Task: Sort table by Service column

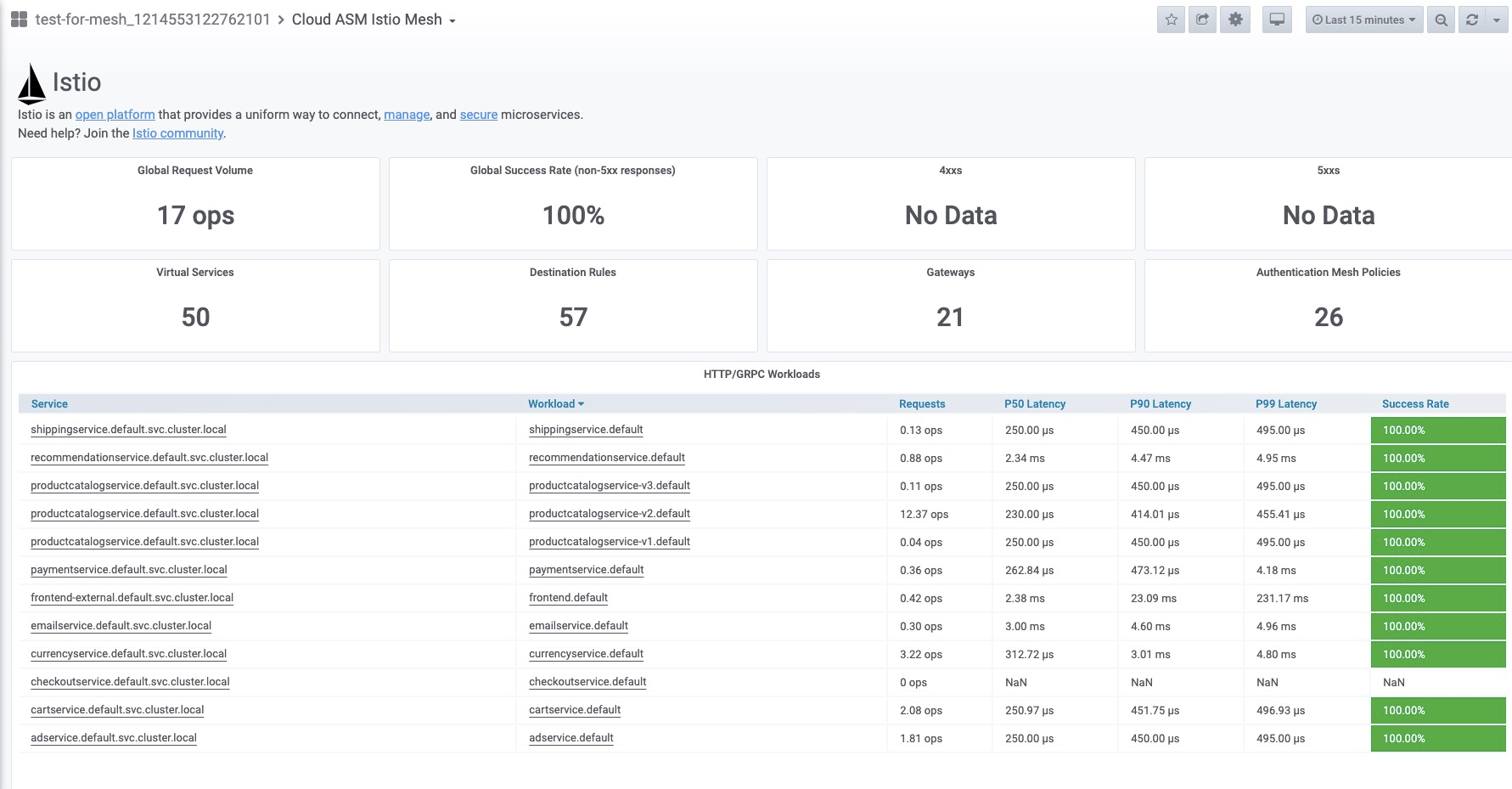Action: tap(49, 404)
